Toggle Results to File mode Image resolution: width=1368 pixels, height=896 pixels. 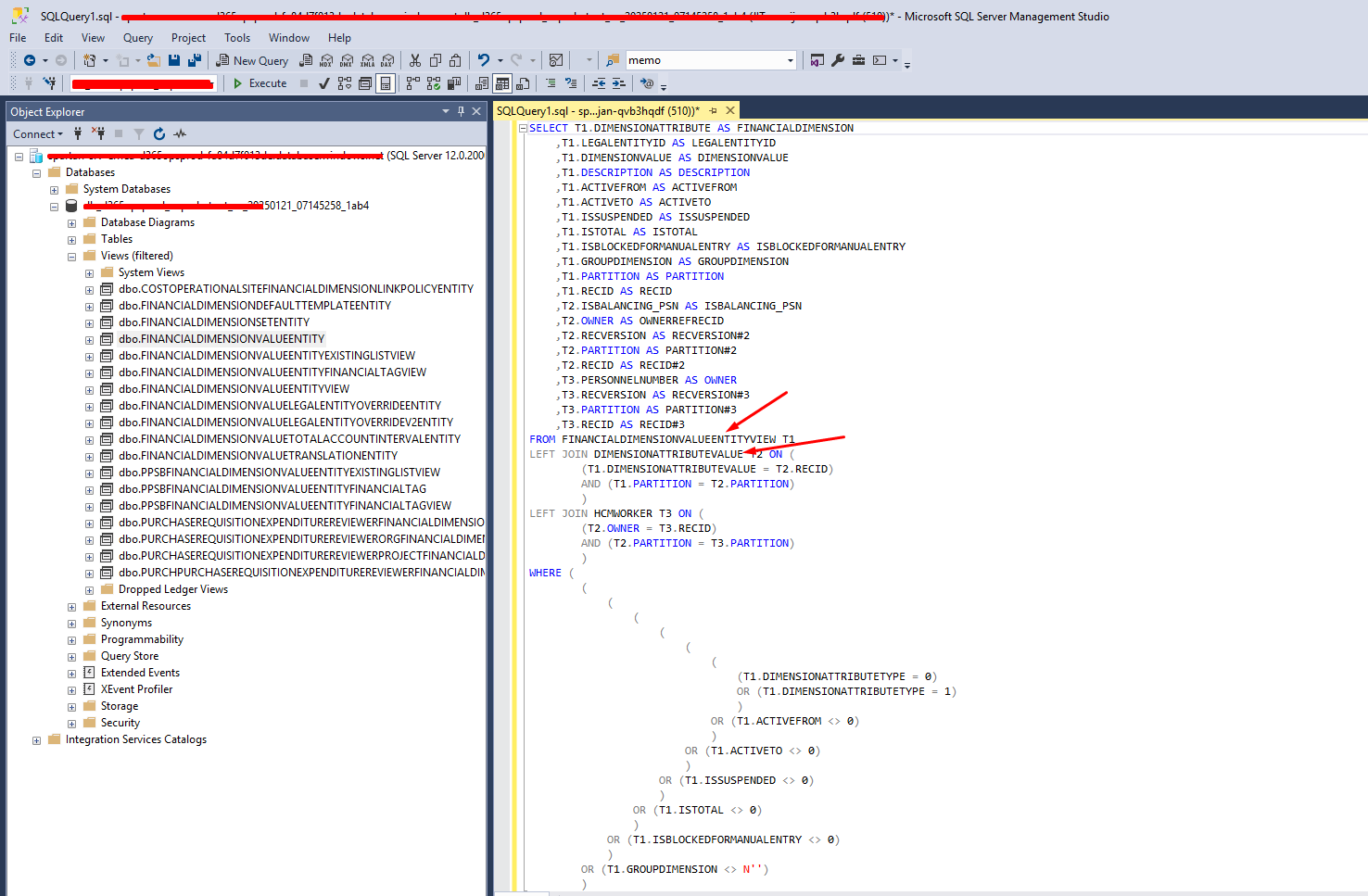coord(522,83)
